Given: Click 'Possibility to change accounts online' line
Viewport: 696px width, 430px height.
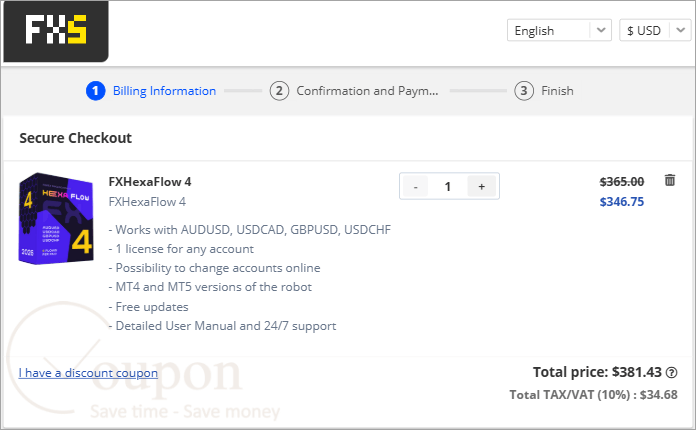Looking at the screenshot, I should 214,268.
